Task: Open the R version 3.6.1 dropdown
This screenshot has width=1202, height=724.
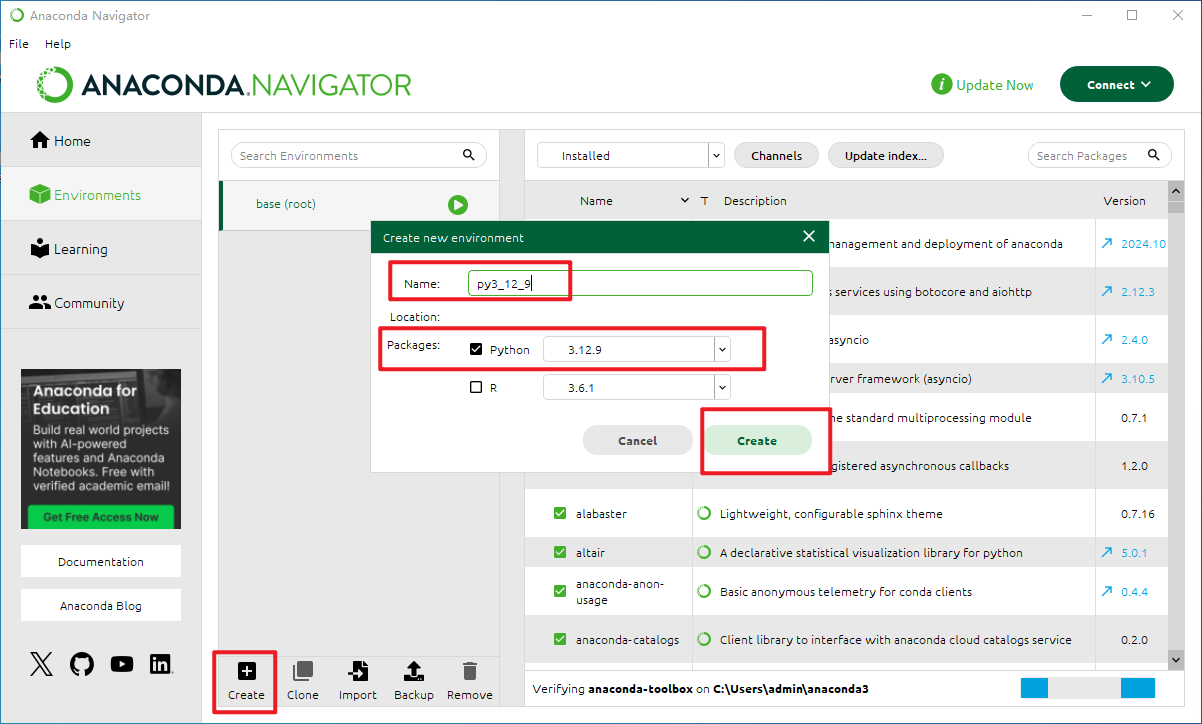Action: click(x=636, y=388)
